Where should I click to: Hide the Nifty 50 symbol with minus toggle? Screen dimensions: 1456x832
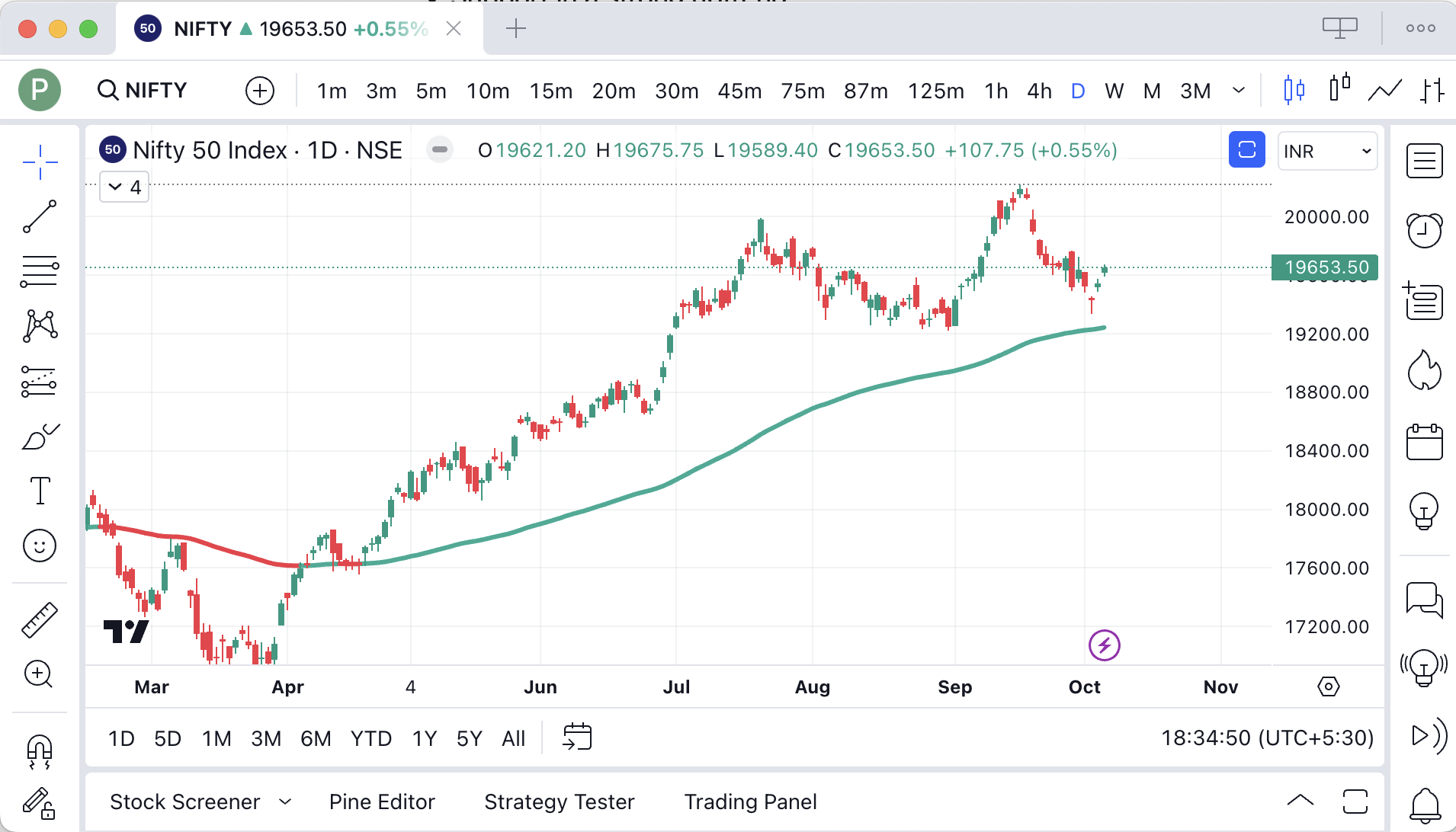440,150
